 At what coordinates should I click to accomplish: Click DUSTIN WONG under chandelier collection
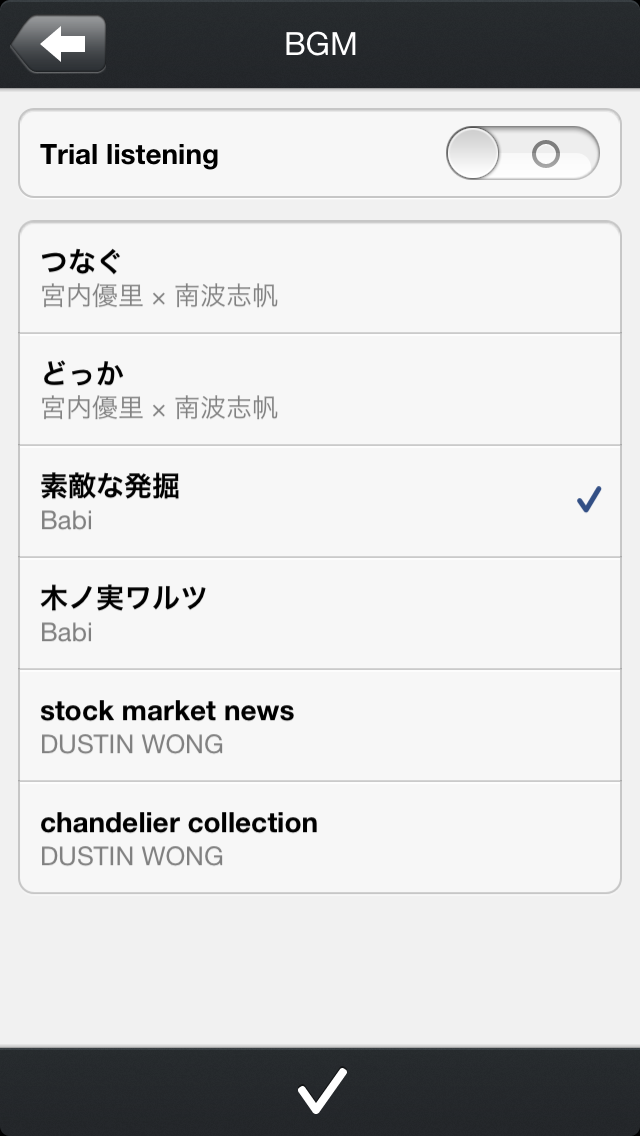[x=131, y=856]
